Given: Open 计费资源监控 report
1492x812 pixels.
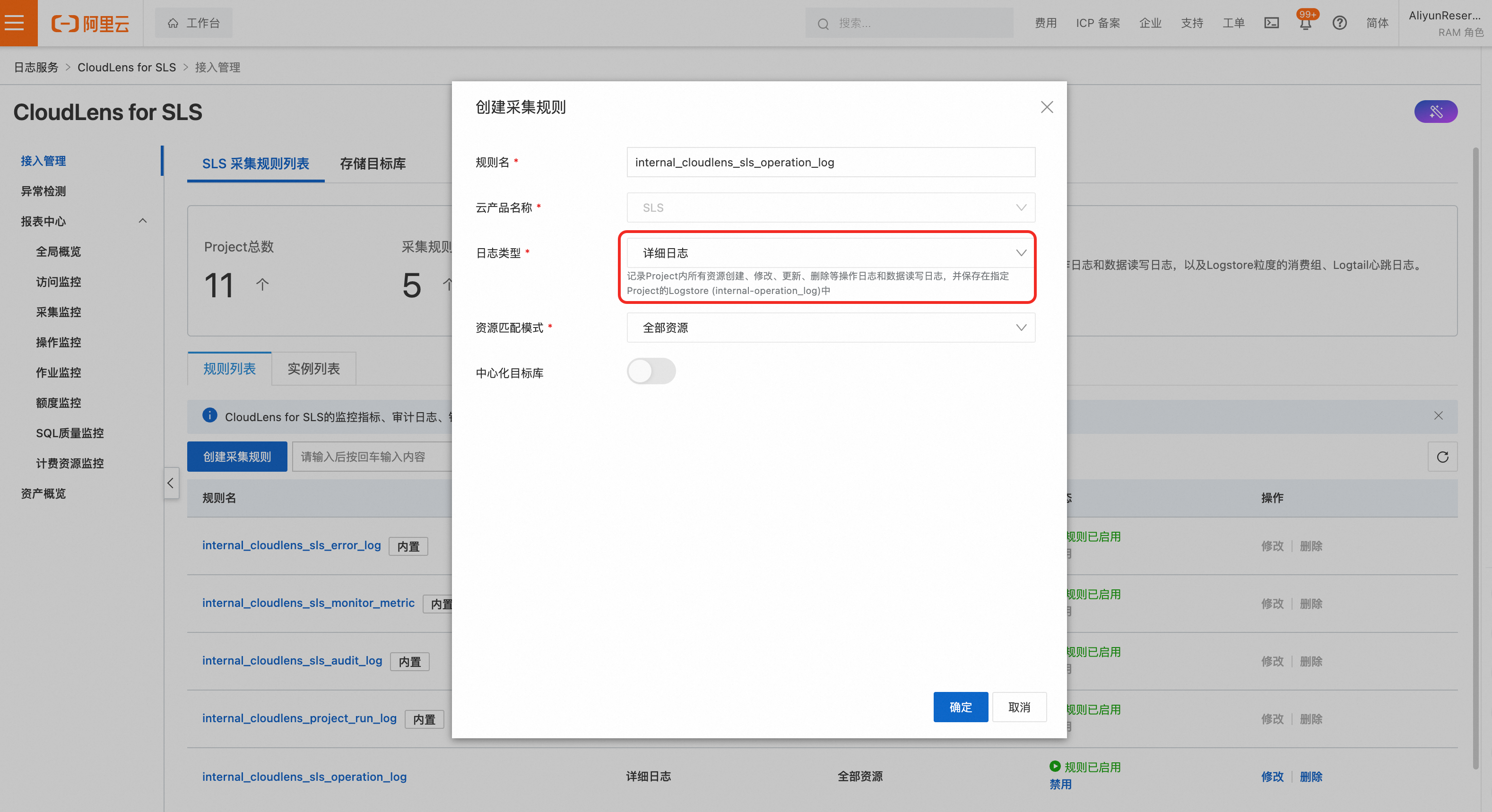Looking at the screenshot, I should 69,463.
